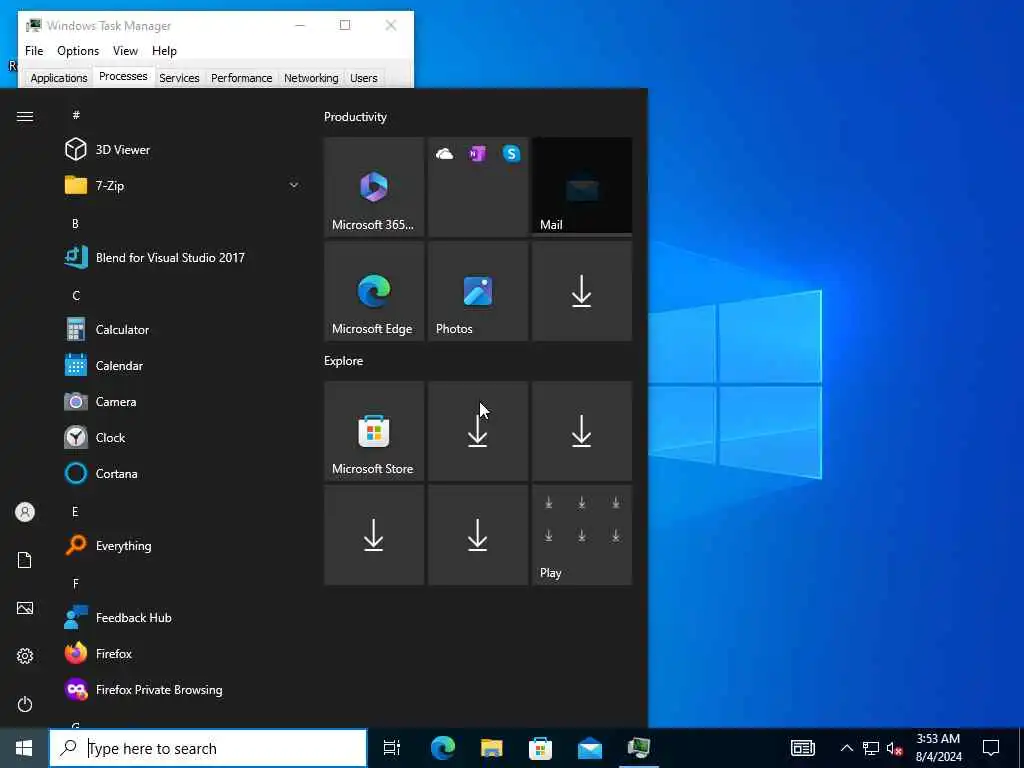Screen dimensions: 1024x768
Task: Open the Calendar app
Action: tap(183, 366)
